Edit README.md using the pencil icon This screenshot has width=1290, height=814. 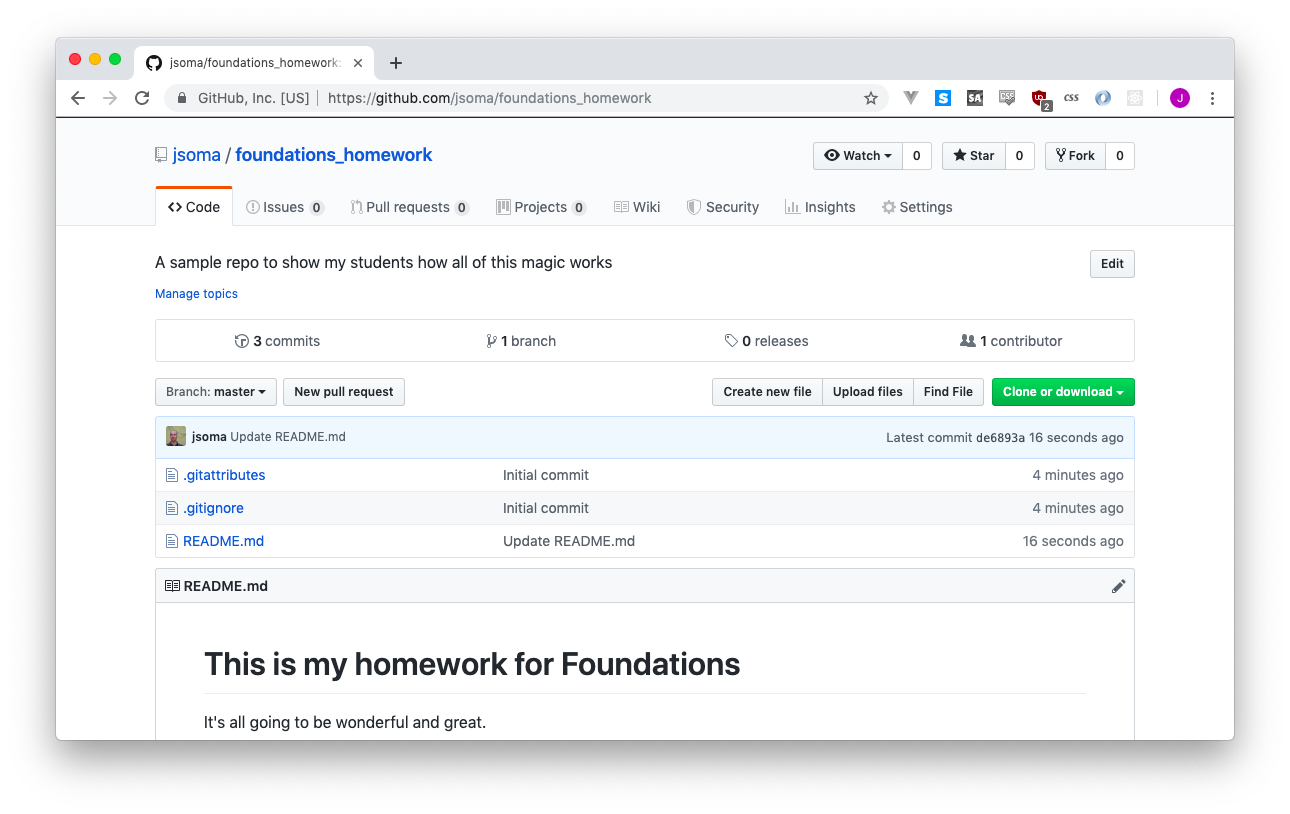coord(1118,586)
